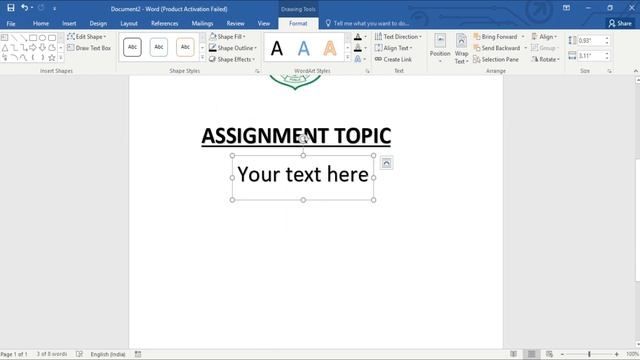Open Size group dialog launcher
The image size is (640, 360).
[x=609, y=71]
